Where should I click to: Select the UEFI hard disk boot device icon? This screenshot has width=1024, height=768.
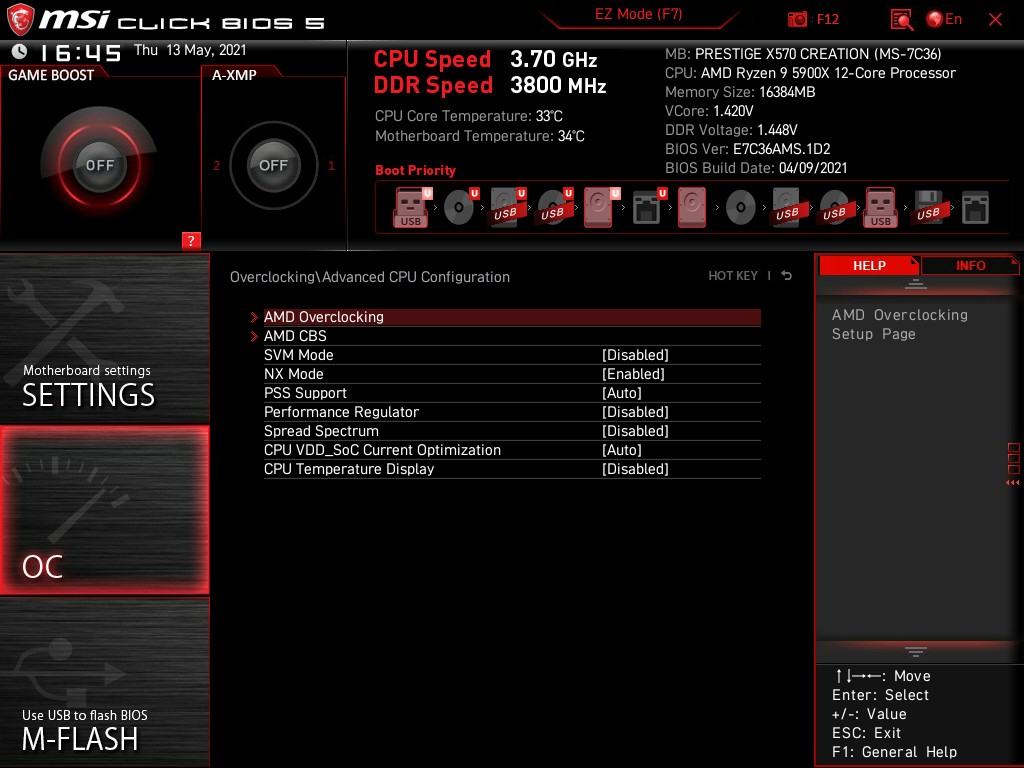coord(601,208)
